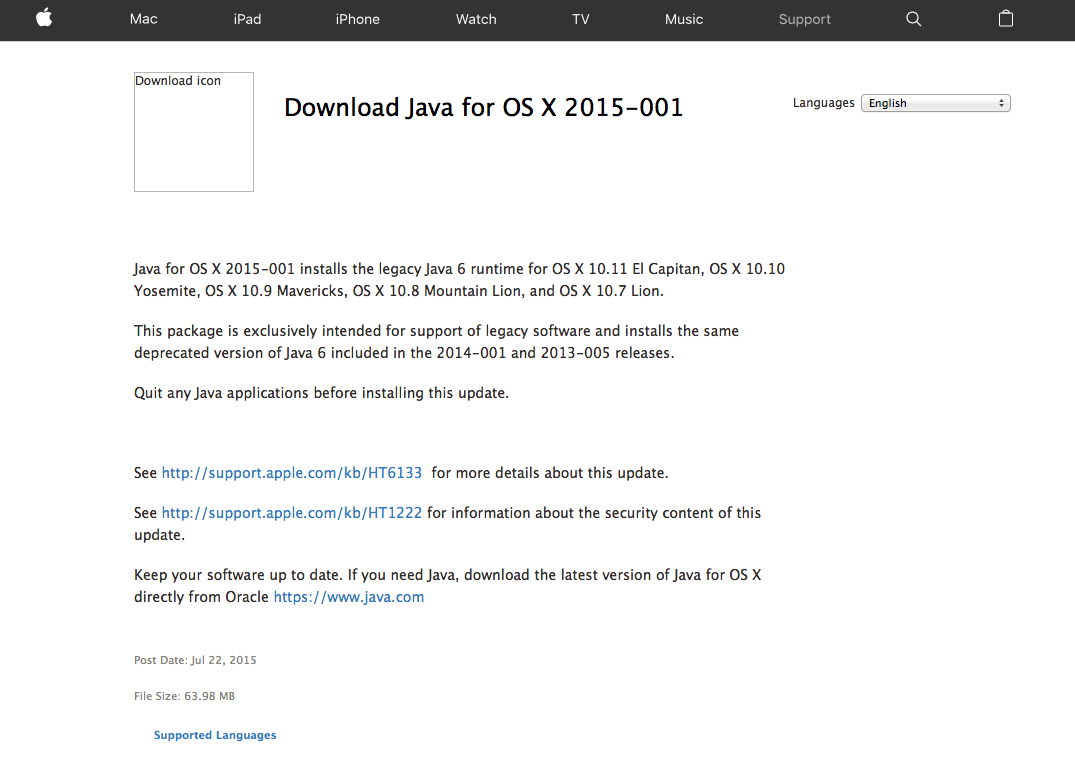The image size is (1075, 758).
Task: Expand the Languages dropdown showing English
Action: coord(936,103)
